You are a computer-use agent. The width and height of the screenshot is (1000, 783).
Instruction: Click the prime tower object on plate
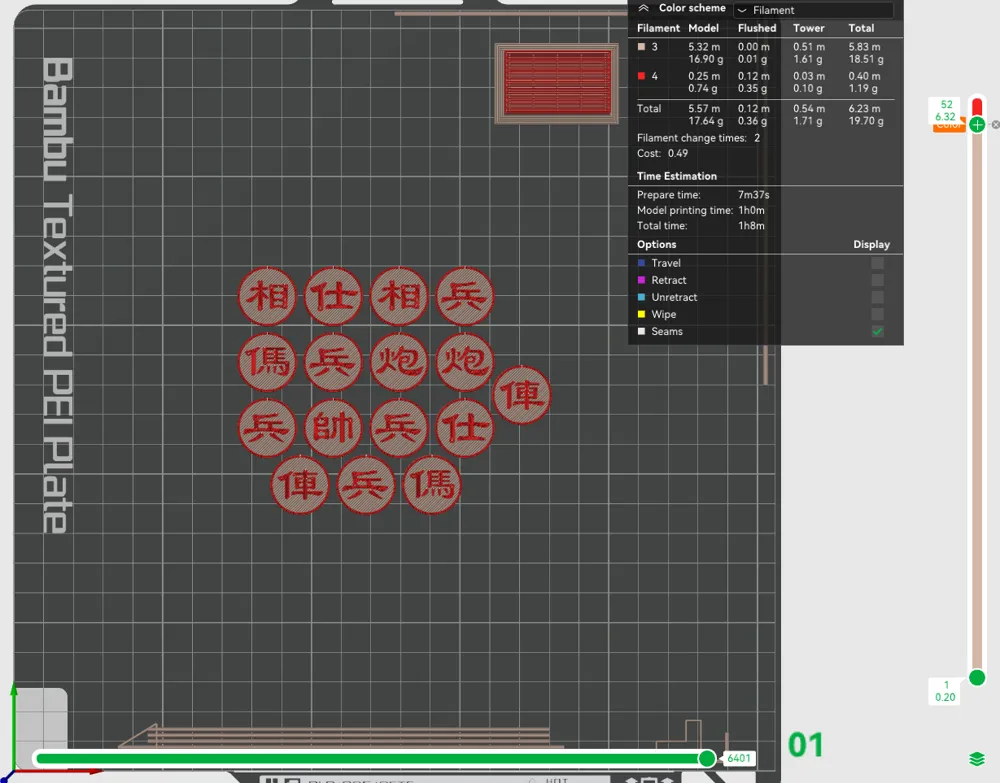tap(557, 82)
